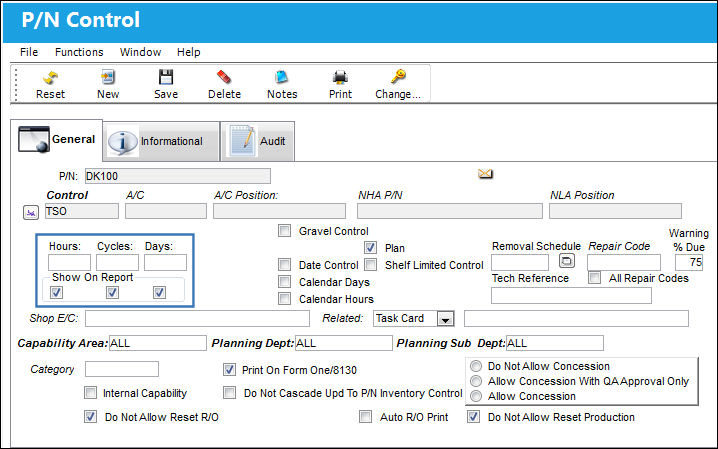718x449 pixels.
Task: Uncheck the Plan checkbox
Action: 370,248
